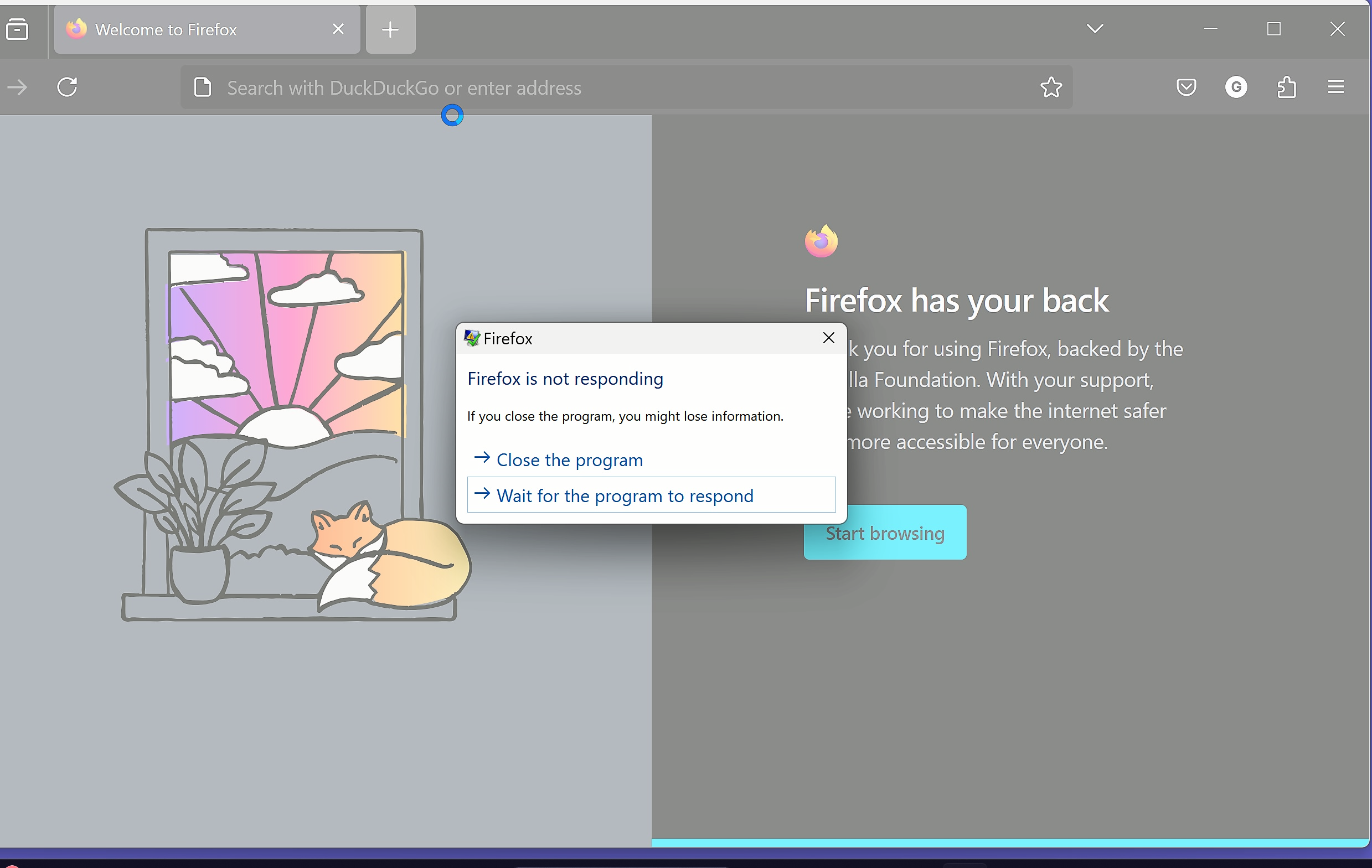Click the Start browsing button
Image resolution: width=1372 pixels, height=868 pixels.
click(885, 533)
